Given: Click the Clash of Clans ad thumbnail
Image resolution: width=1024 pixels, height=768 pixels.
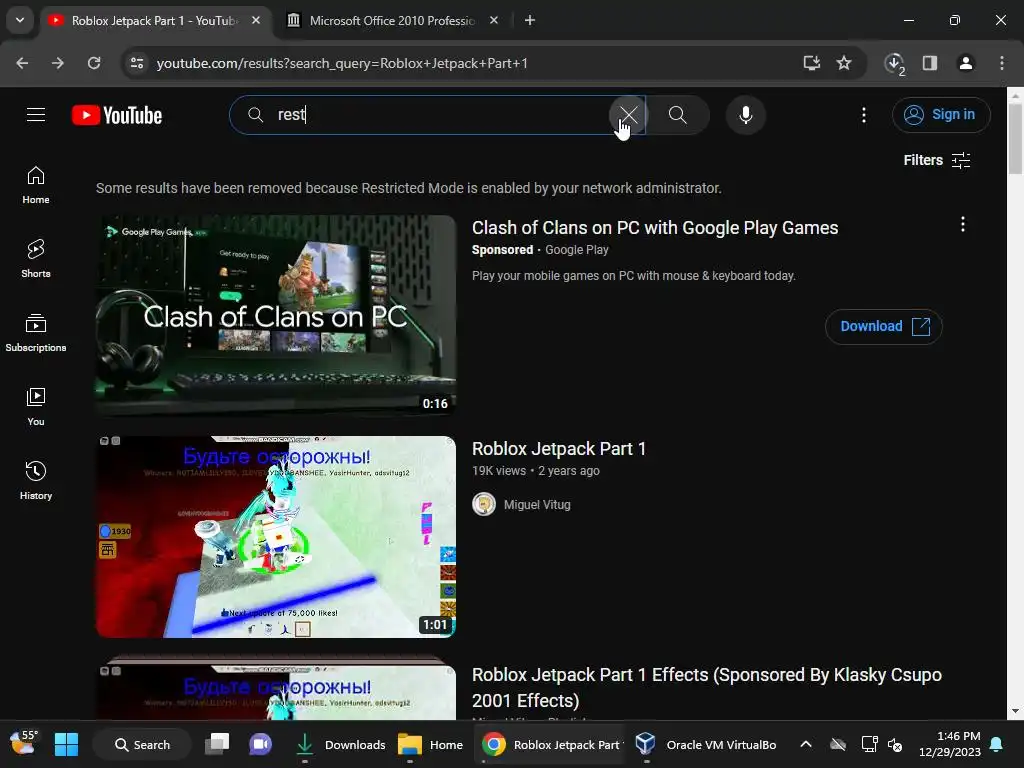Looking at the screenshot, I should (x=276, y=315).
